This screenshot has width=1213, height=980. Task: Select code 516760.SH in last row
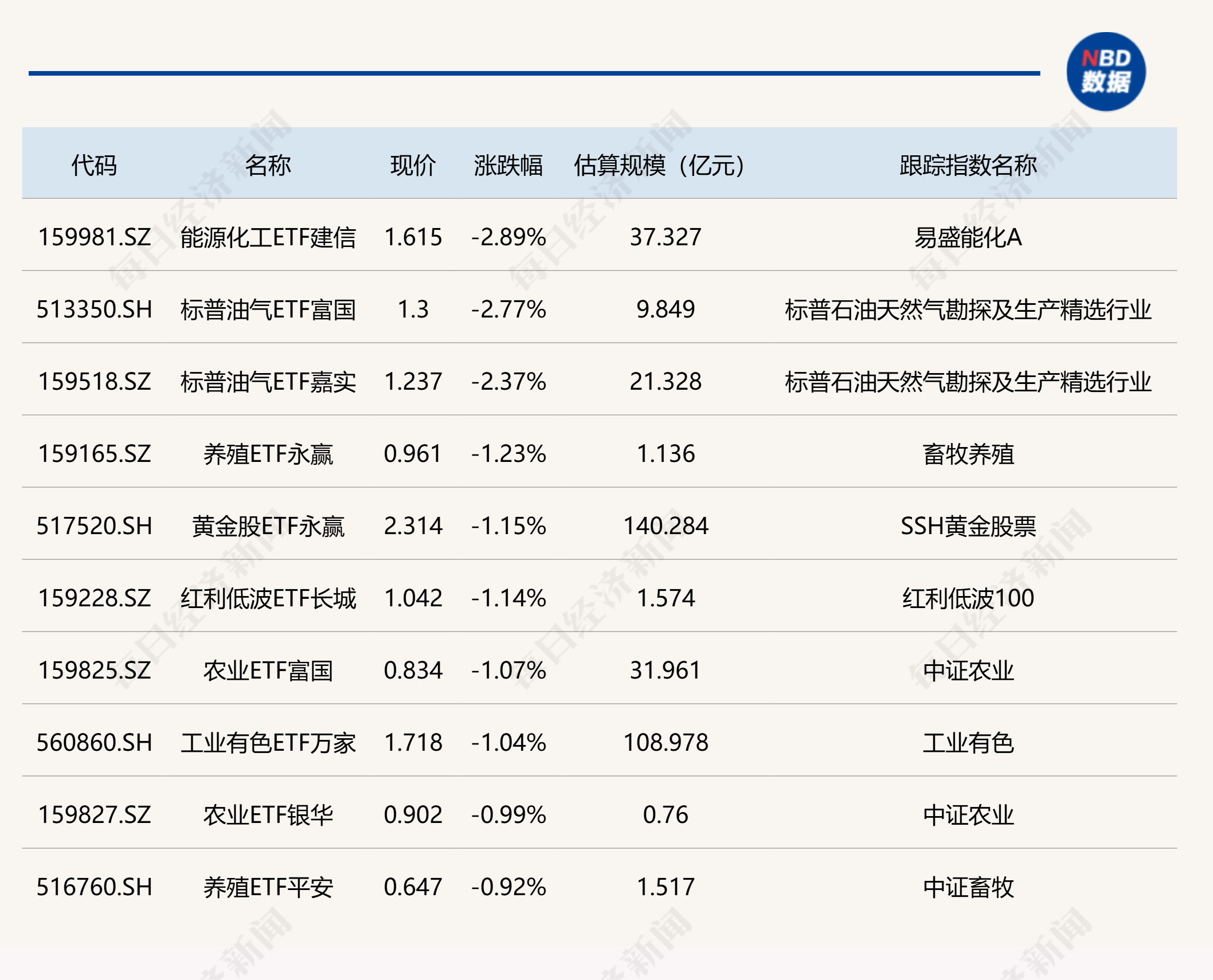(x=95, y=887)
